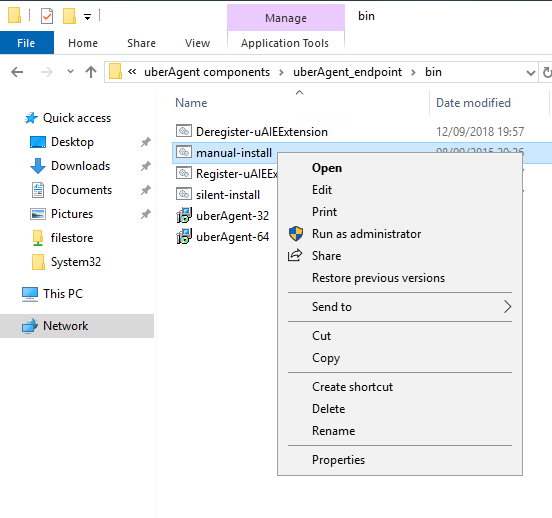
Task: Switch to the View ribbon tab
Action: 197,43
